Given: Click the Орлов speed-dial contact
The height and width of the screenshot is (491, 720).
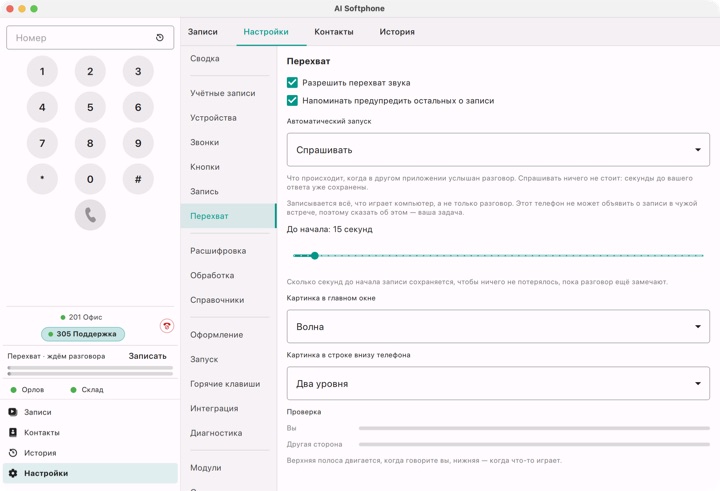Looking at the screenshot, I should click(x=28, y=389).
